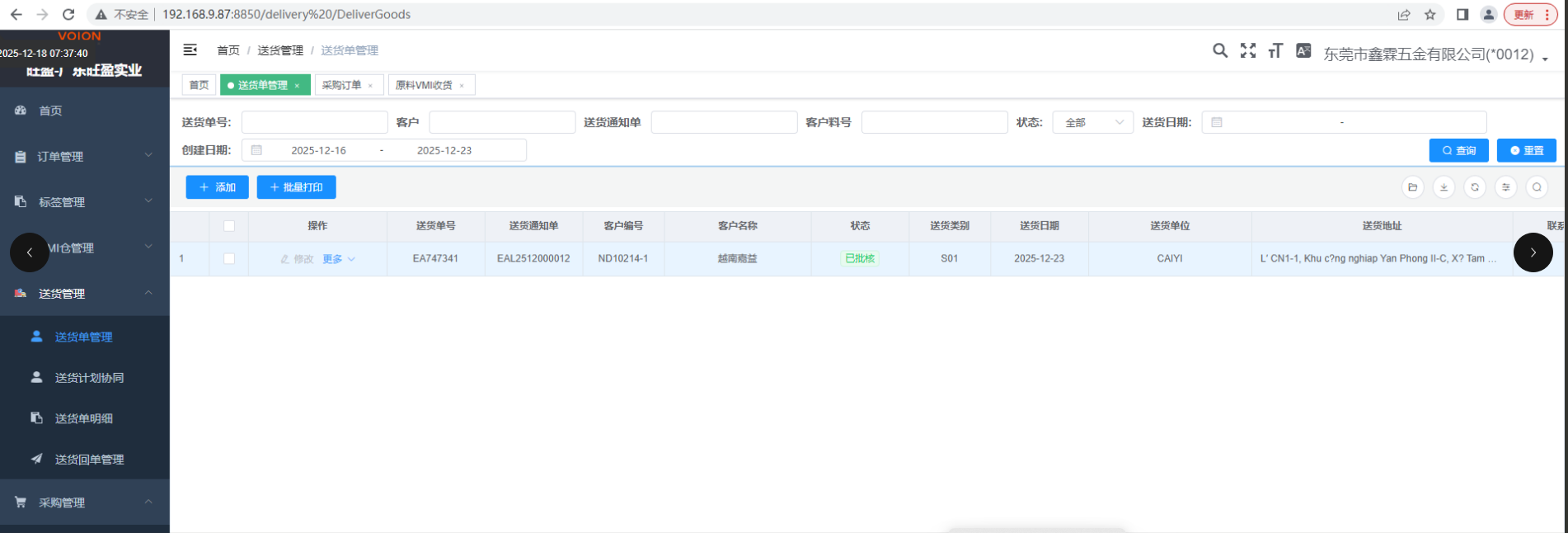Click the 查询 search button
1568x533 pixels.
(1458, 150)
